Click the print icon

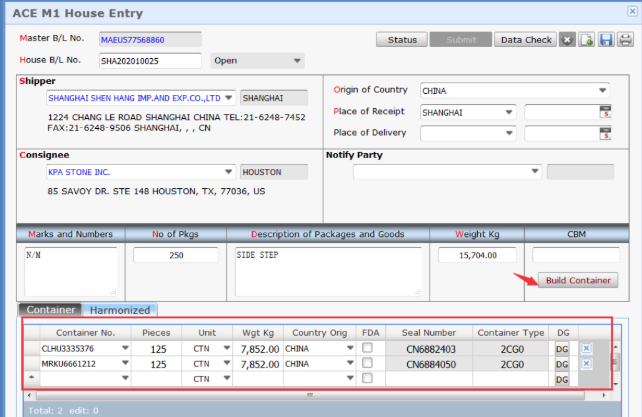point(625,40)
